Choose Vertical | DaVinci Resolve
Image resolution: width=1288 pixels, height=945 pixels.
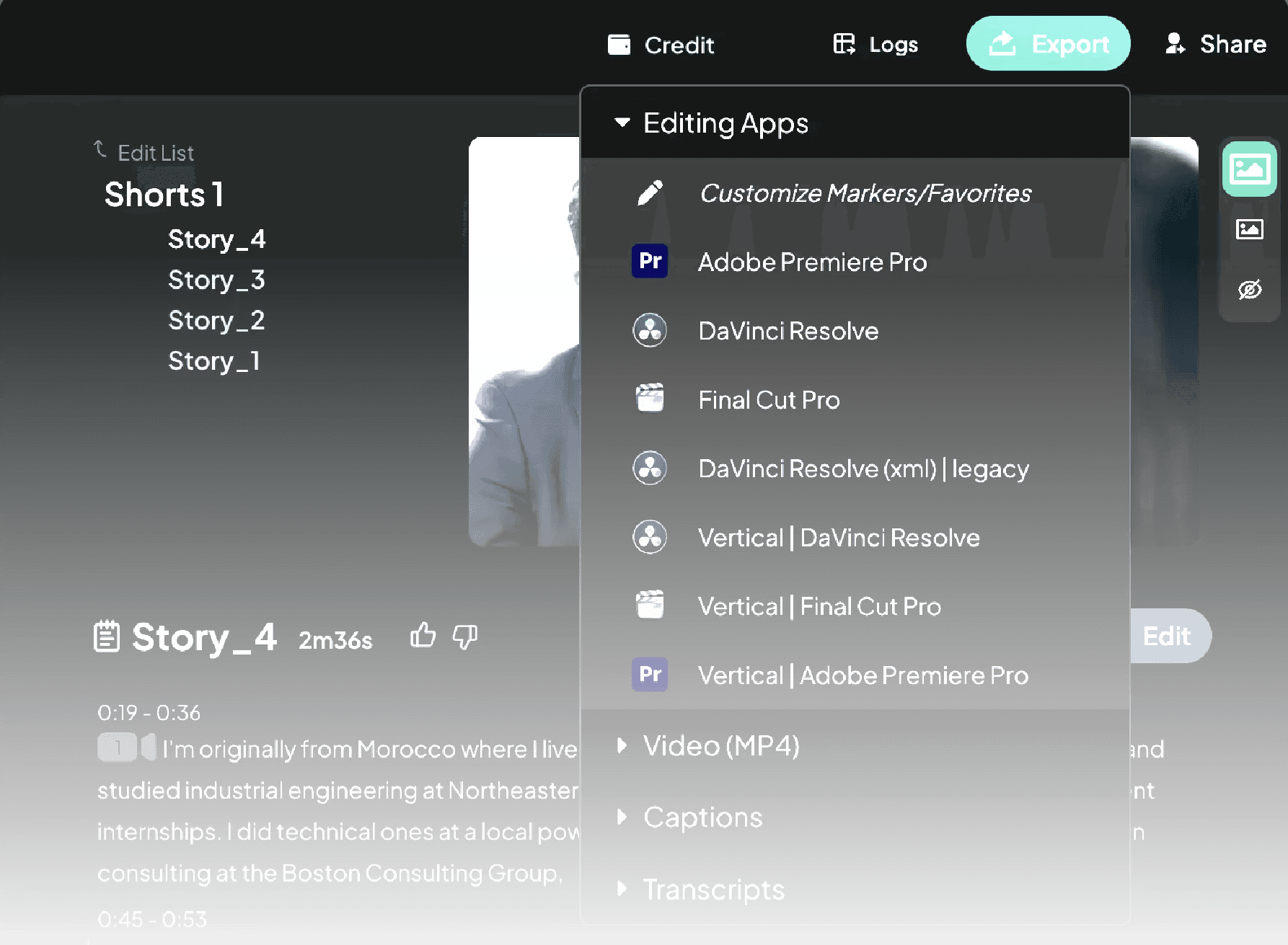tap(839, 538)
